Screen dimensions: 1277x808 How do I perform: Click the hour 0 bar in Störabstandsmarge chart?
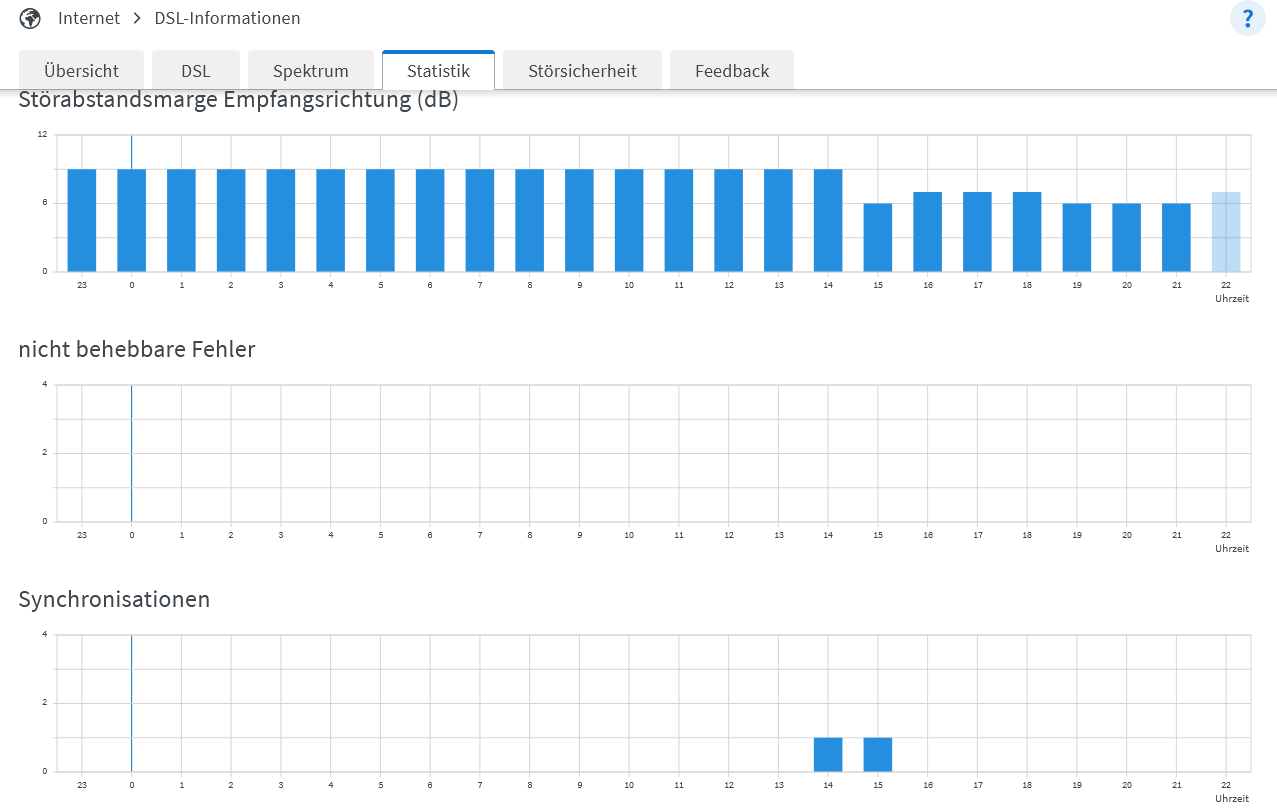click(132, 220)
